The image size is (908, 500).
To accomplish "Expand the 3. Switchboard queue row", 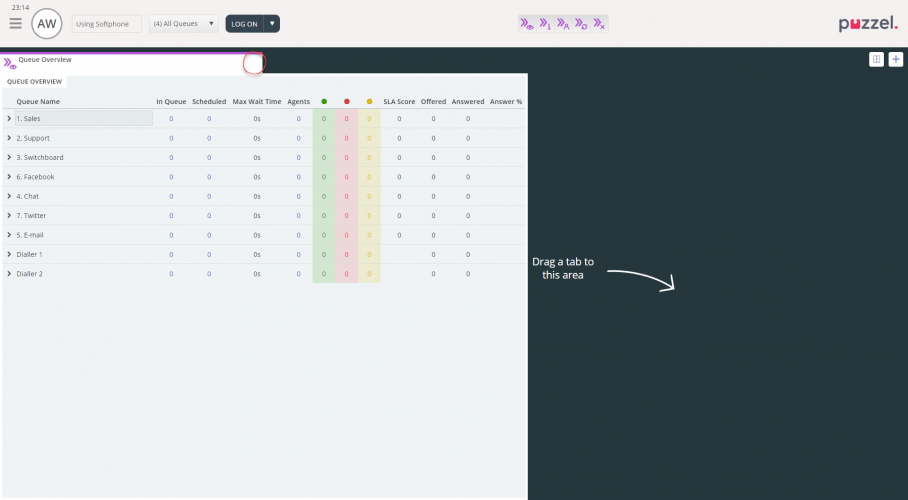I will point(9,157).
